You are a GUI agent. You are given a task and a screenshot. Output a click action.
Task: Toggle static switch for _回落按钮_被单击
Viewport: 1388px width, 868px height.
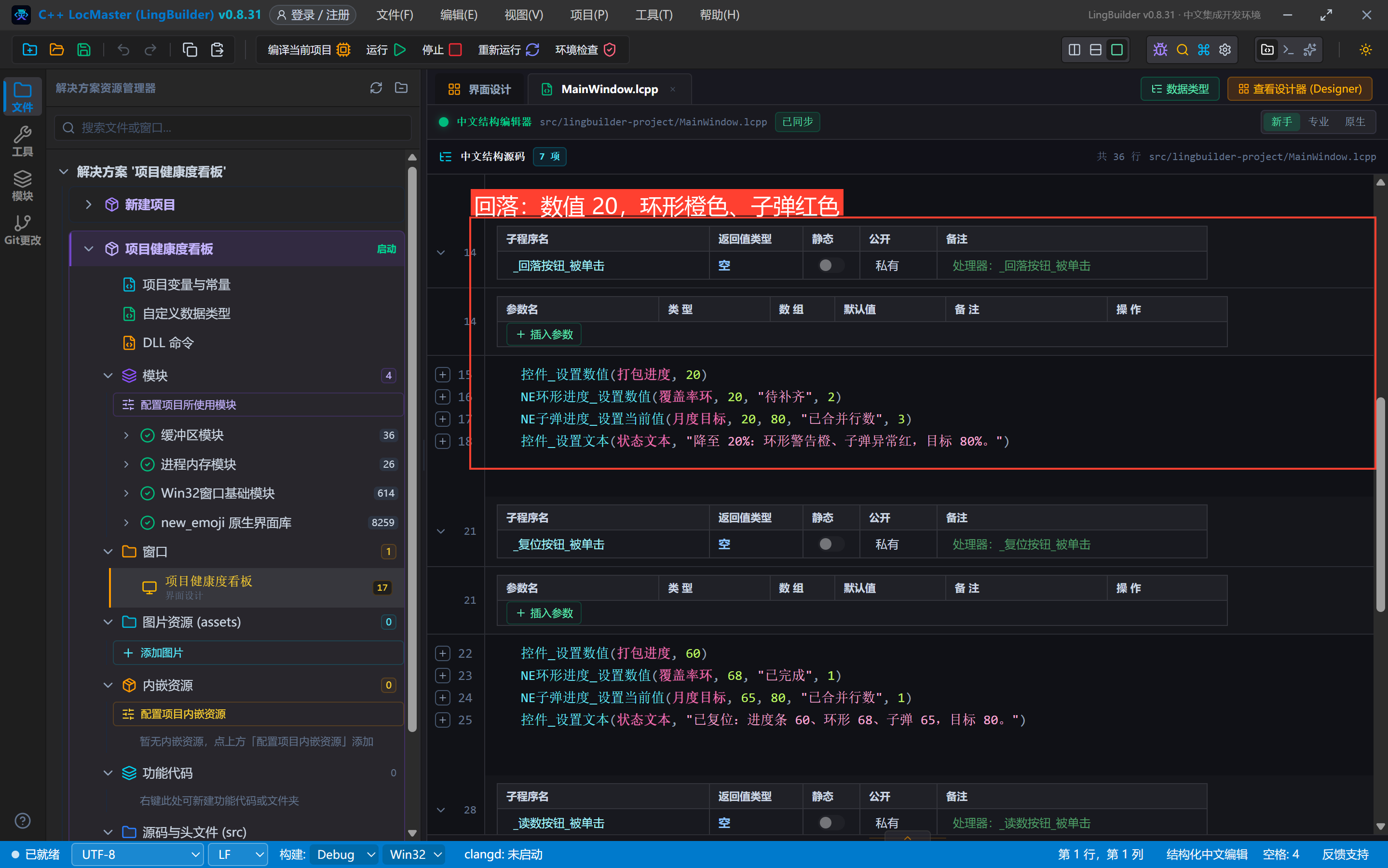point(830,265)
